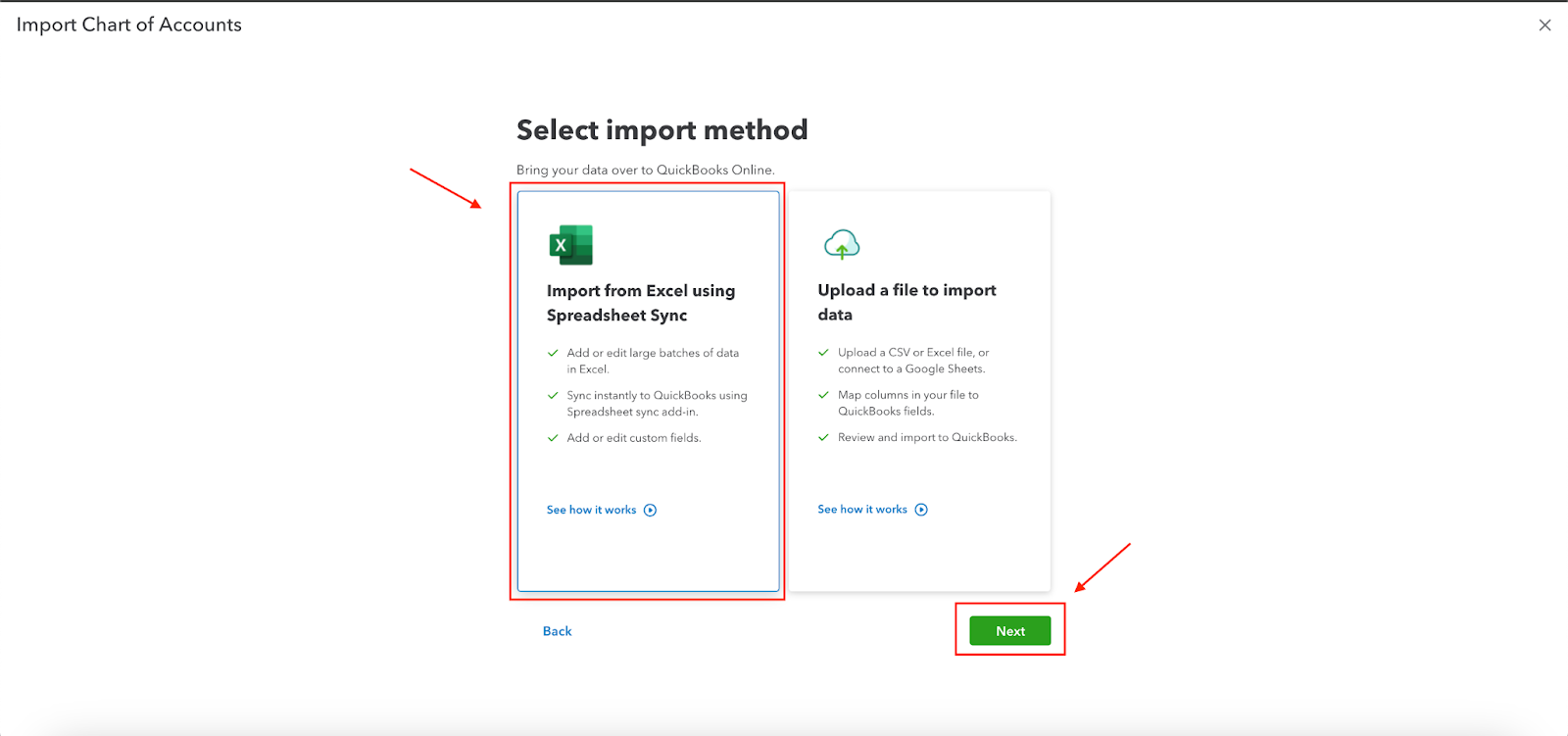The width and height of the screenshot is (1568, 736).
Task: Open 'See how it works' under Upload a file
Action: (x=862, y=510)
